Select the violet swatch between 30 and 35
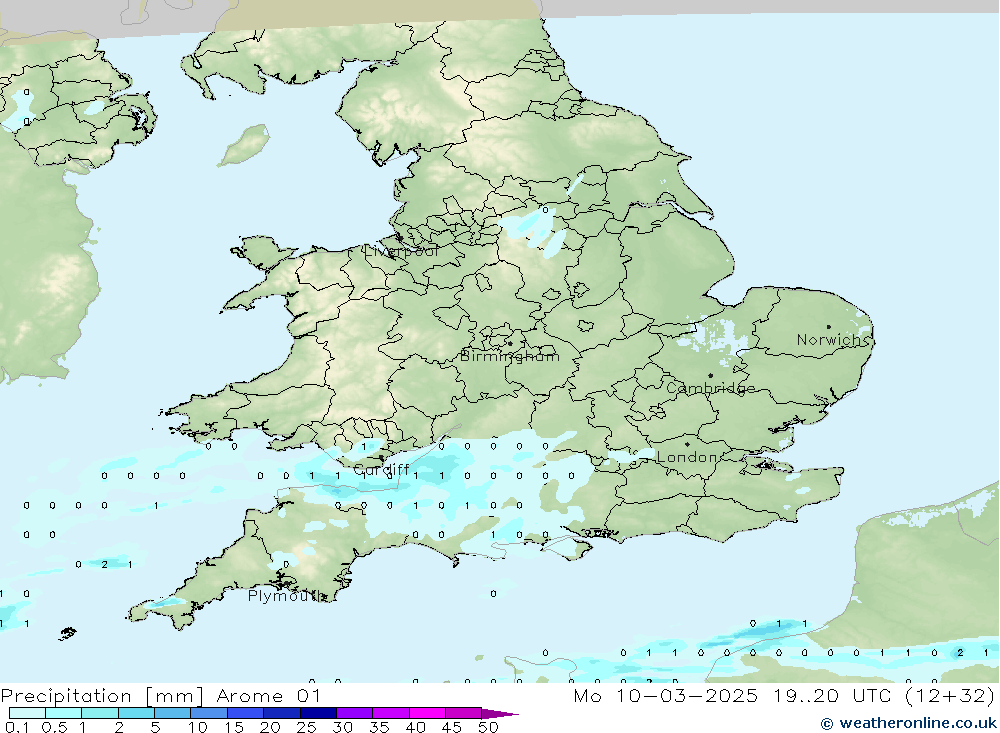 click(x=354, y=713)
